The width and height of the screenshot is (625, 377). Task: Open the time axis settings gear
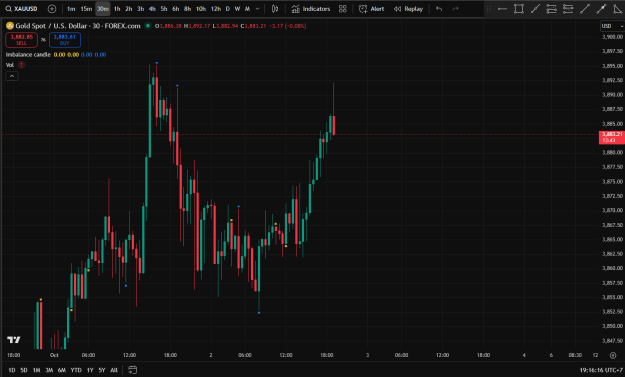click(x=613, y=355)
